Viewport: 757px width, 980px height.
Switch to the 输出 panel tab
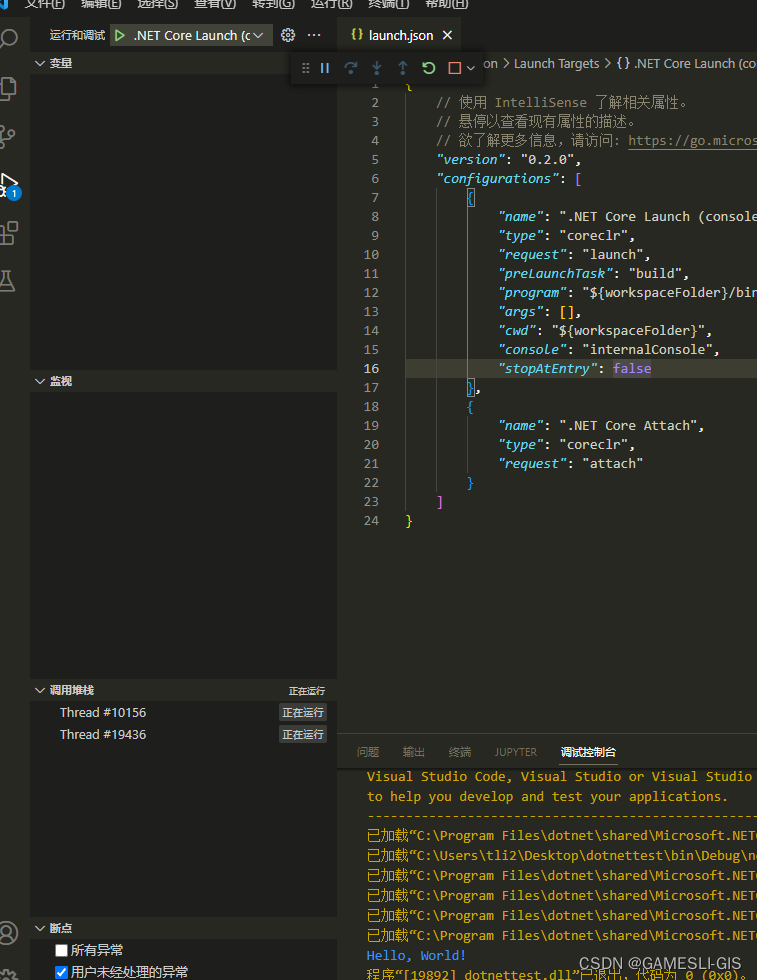414,752
